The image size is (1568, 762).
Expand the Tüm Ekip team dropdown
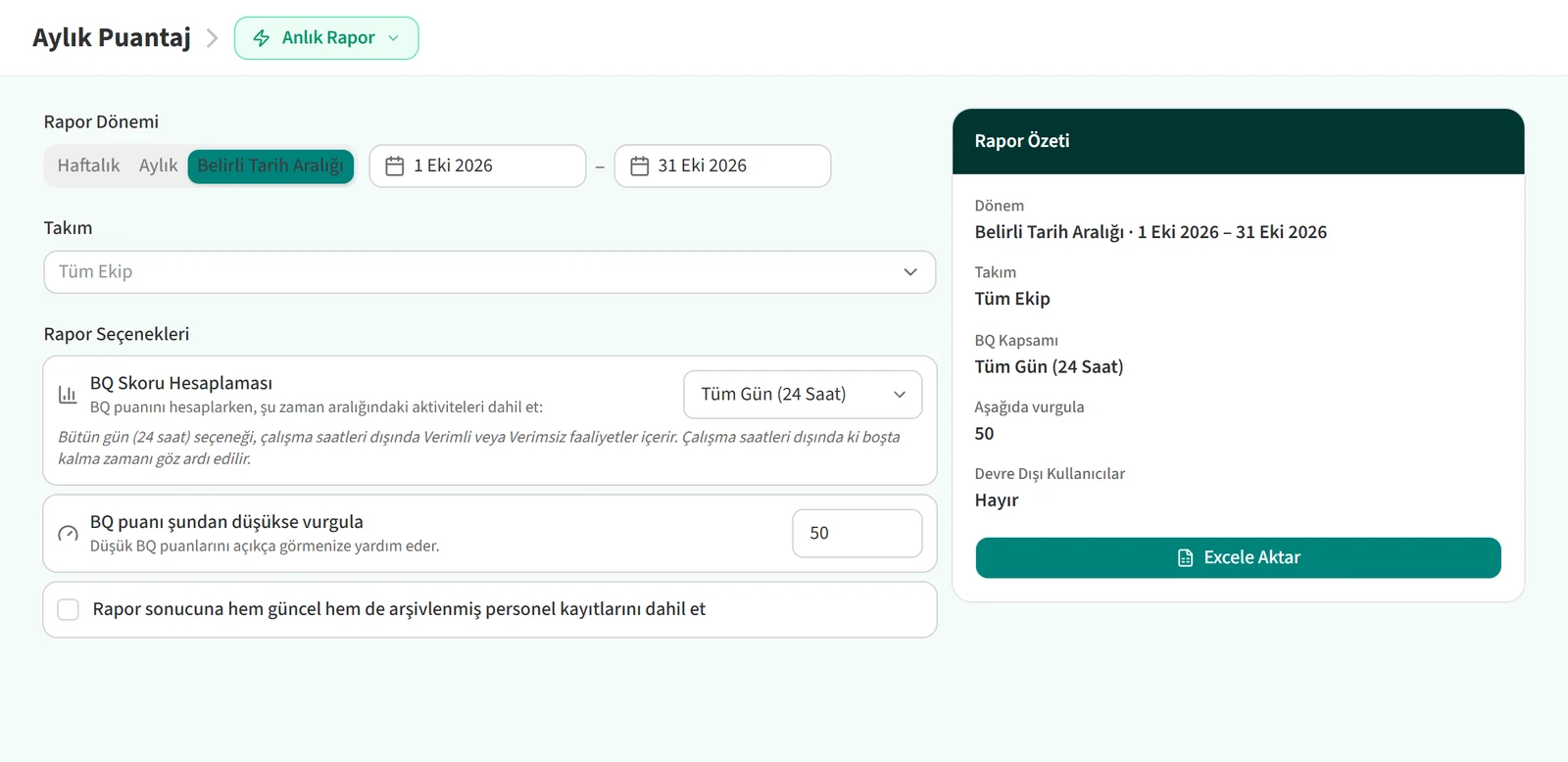490,272
